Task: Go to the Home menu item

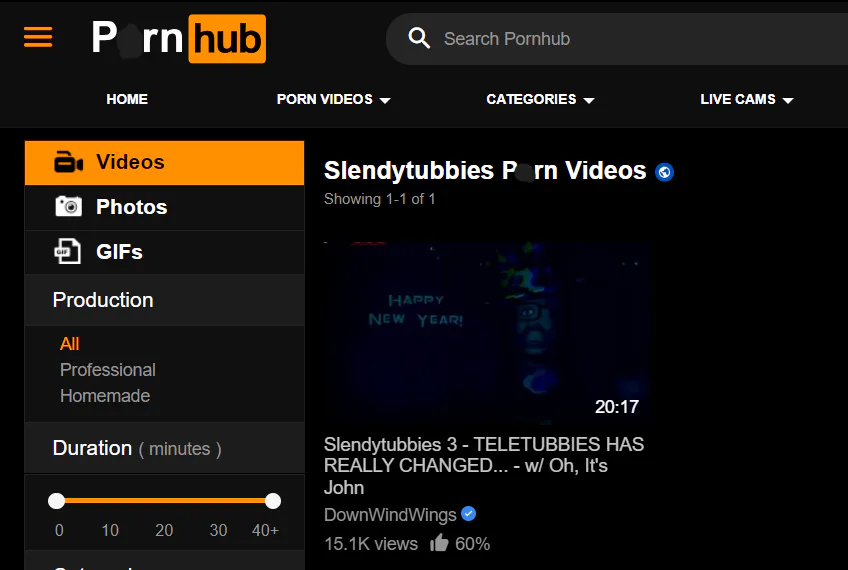Action: (127, 100)
